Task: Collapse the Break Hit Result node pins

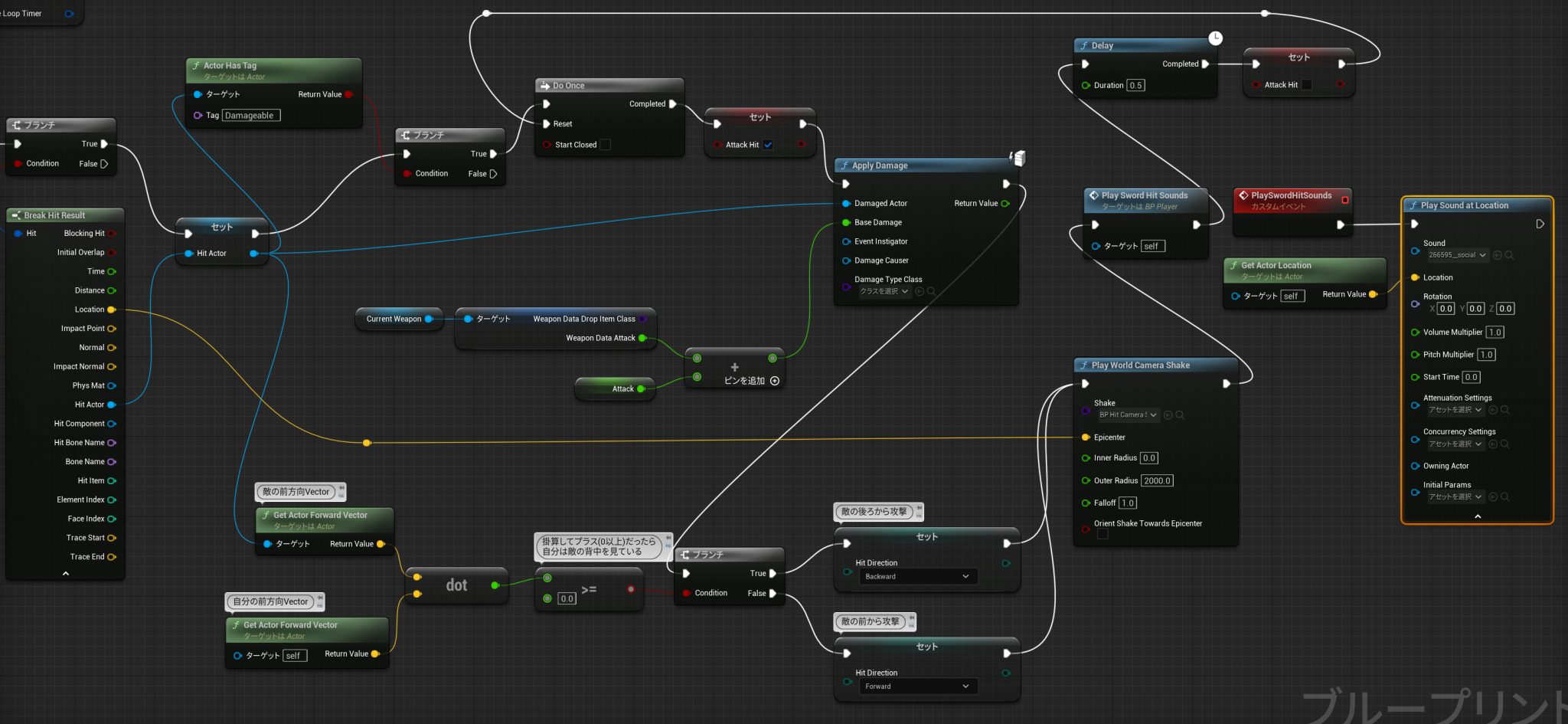Action: [x=66, y=573]
